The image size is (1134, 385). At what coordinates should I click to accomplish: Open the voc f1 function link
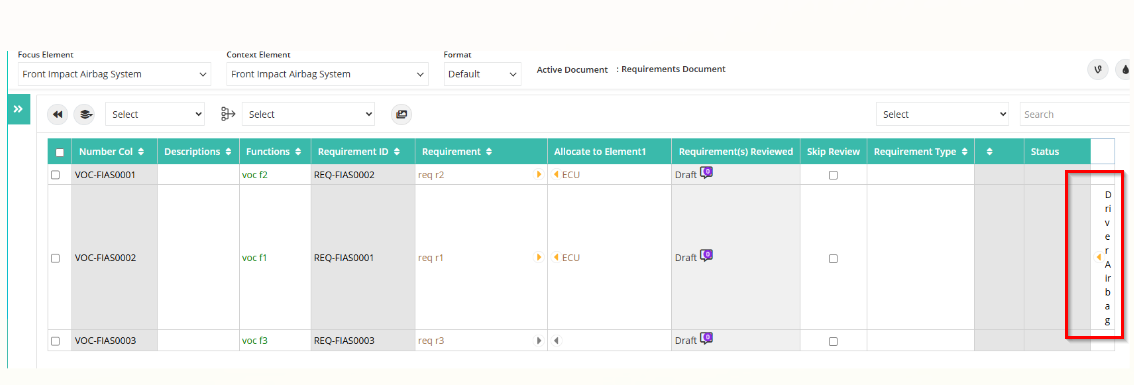(x=255, y=258)
